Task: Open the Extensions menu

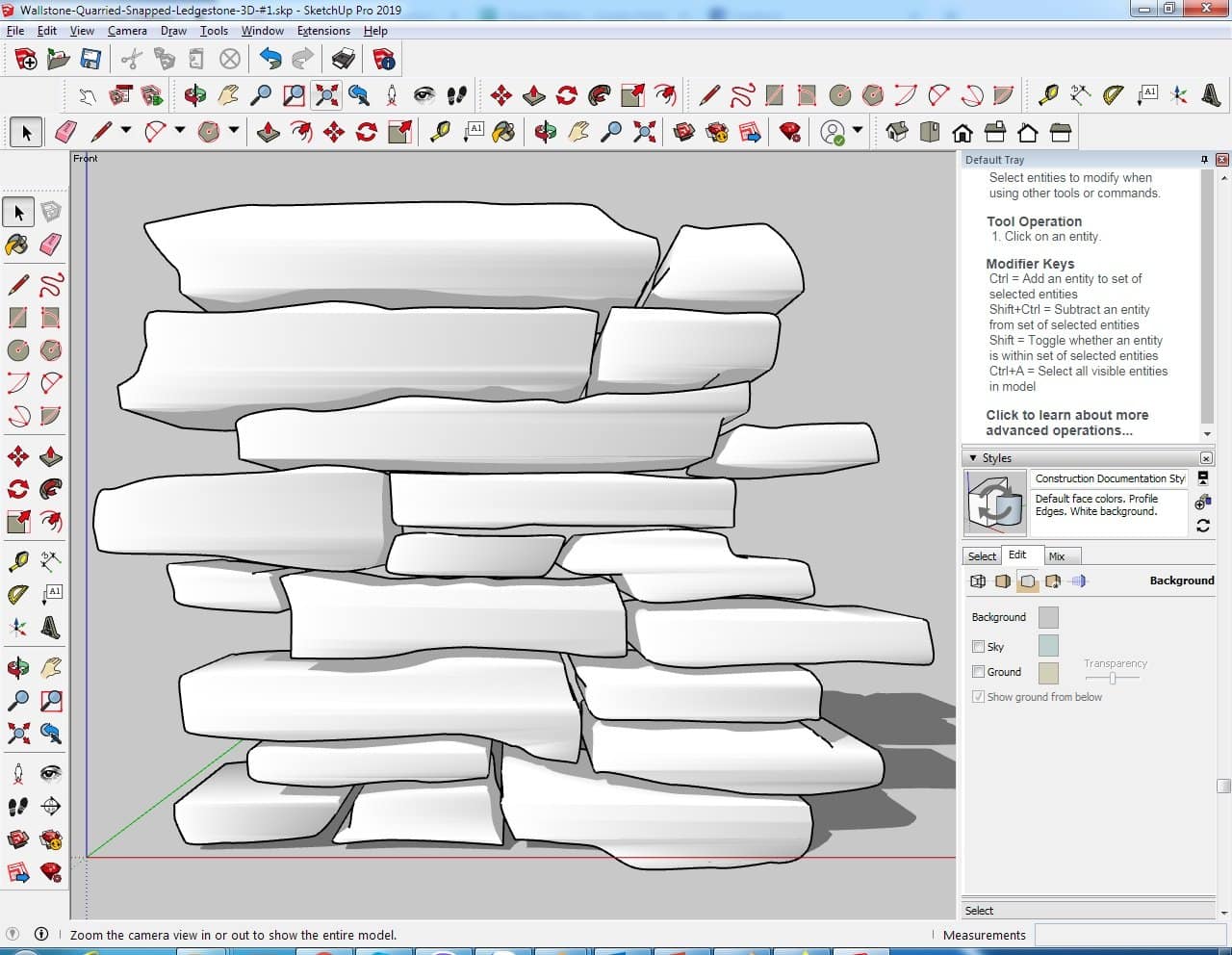Action: [x=323, y=31]
